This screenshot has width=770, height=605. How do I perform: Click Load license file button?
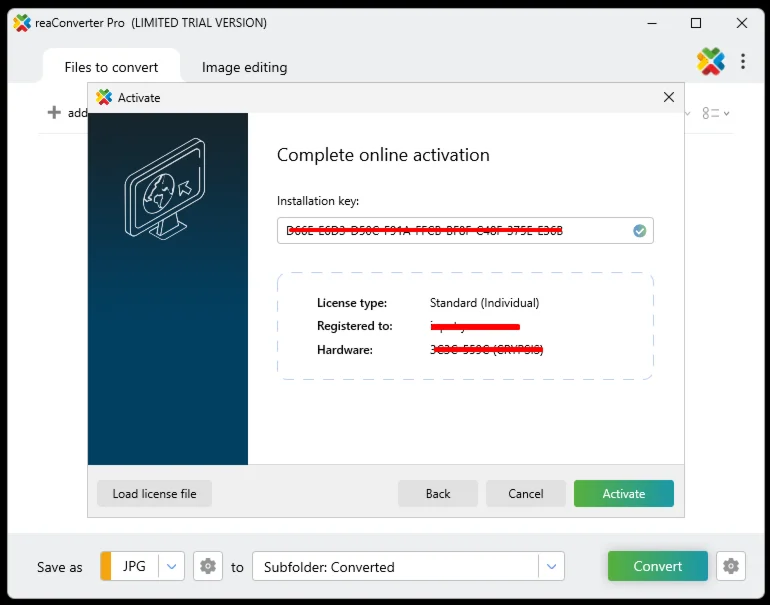point(154,494)
